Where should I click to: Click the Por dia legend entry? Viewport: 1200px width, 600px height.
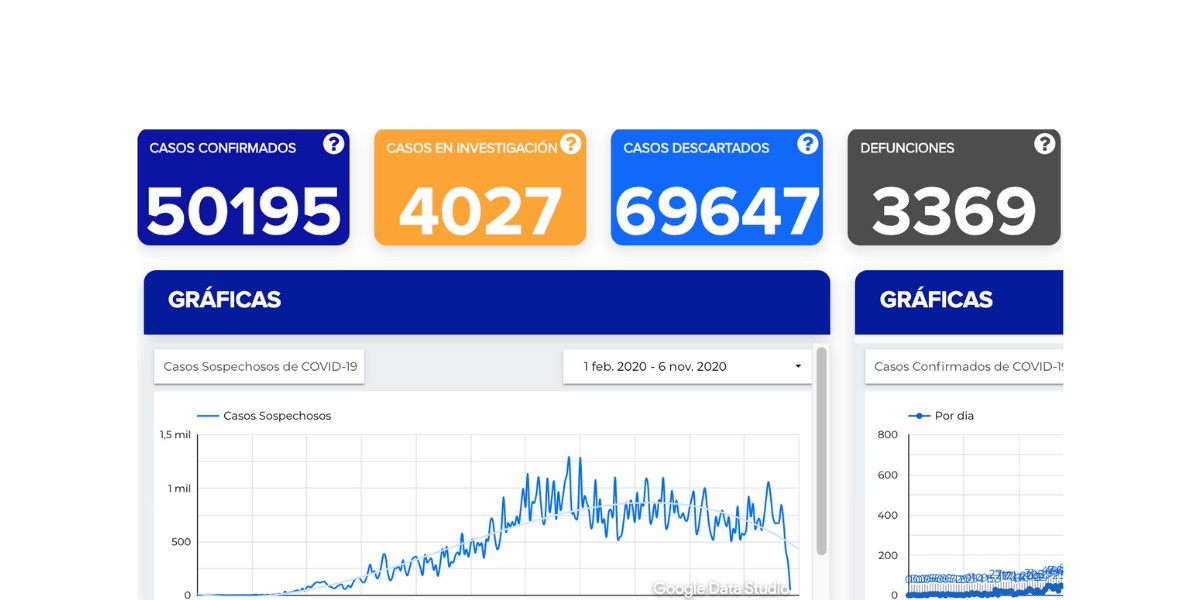pos(940,415)
